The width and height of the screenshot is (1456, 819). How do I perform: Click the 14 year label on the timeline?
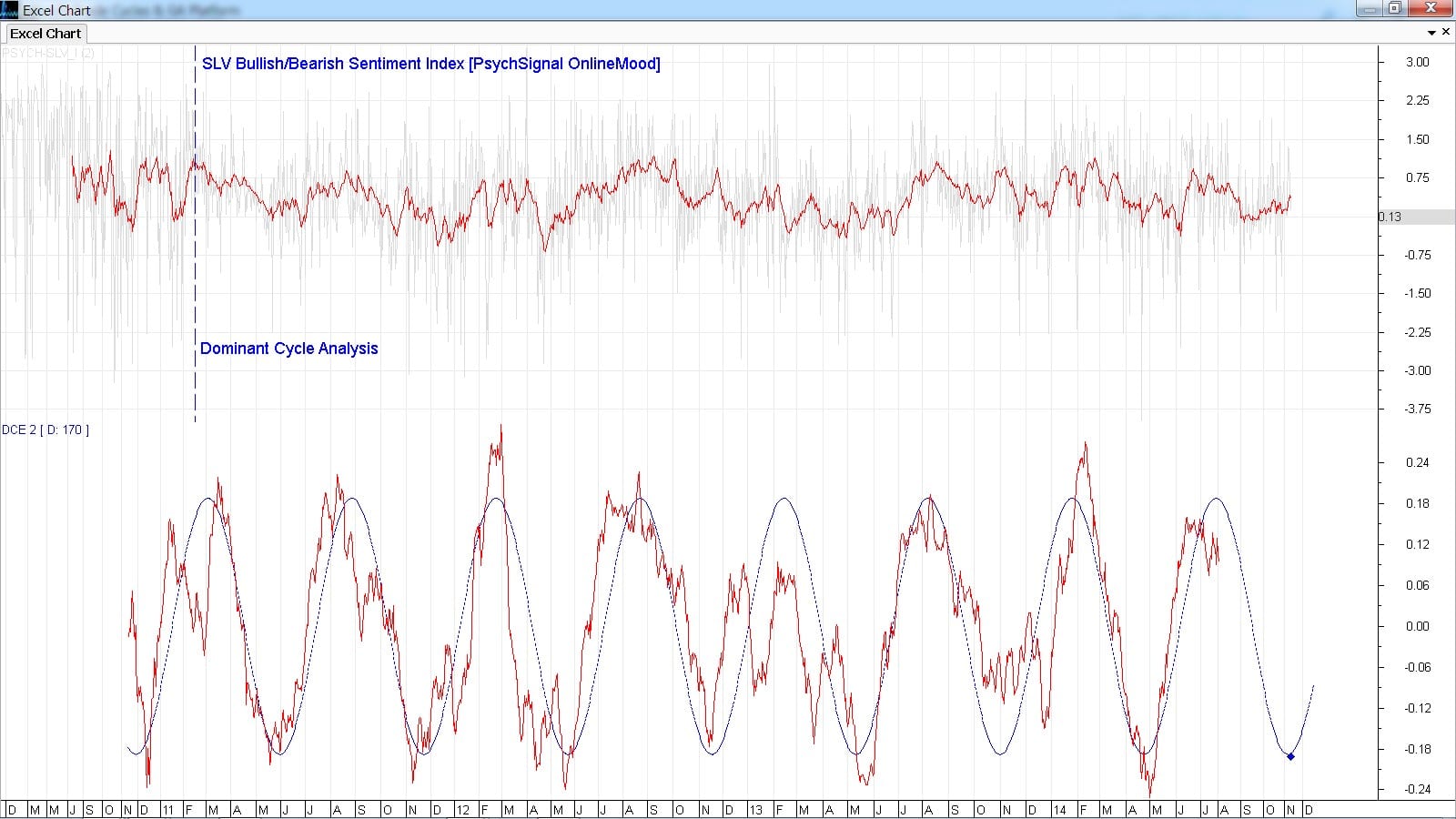[x=1058, y=808]
